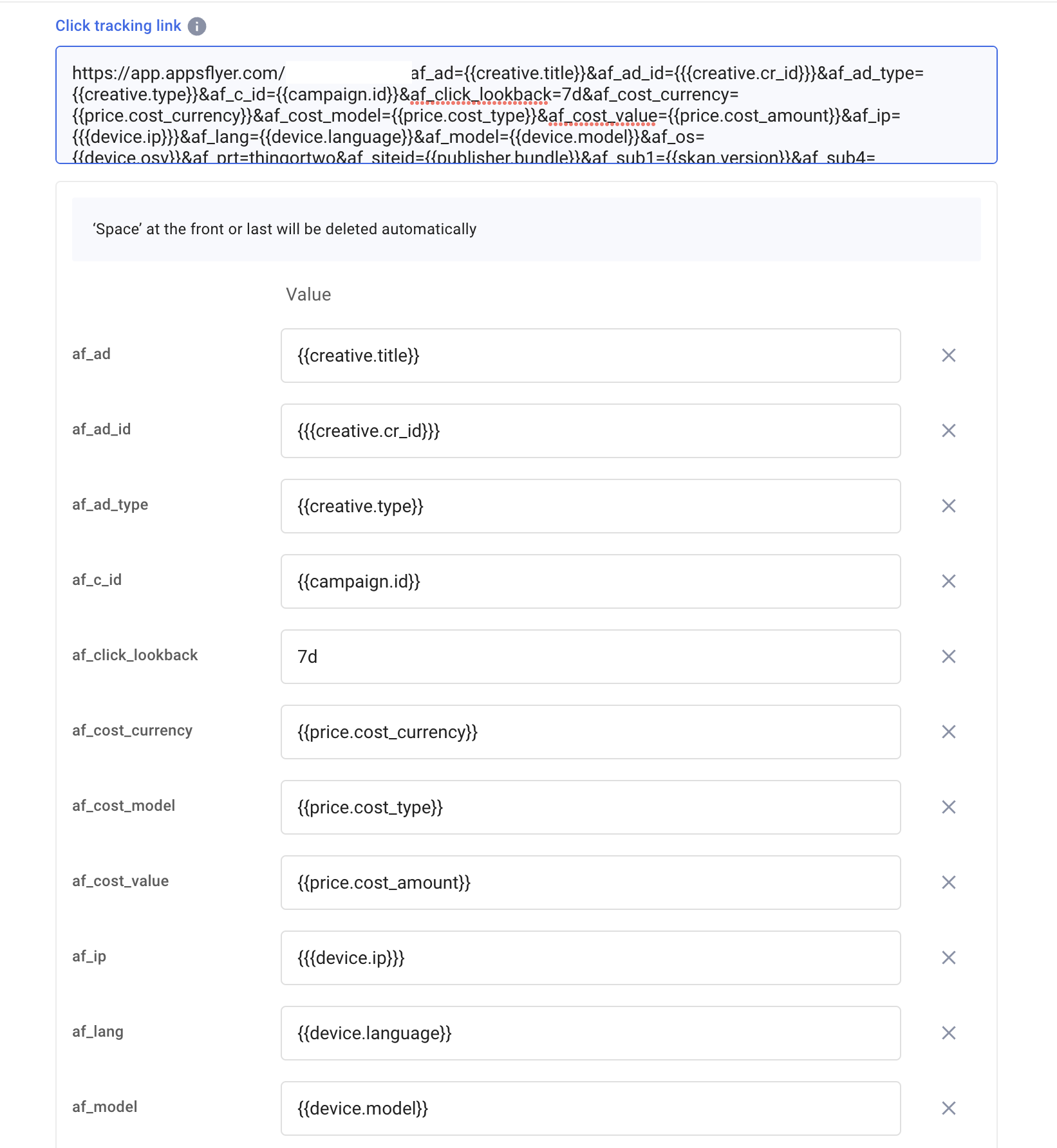1057x1148 pixels.
Task: Select the device.language value field
Action: 590,1033
